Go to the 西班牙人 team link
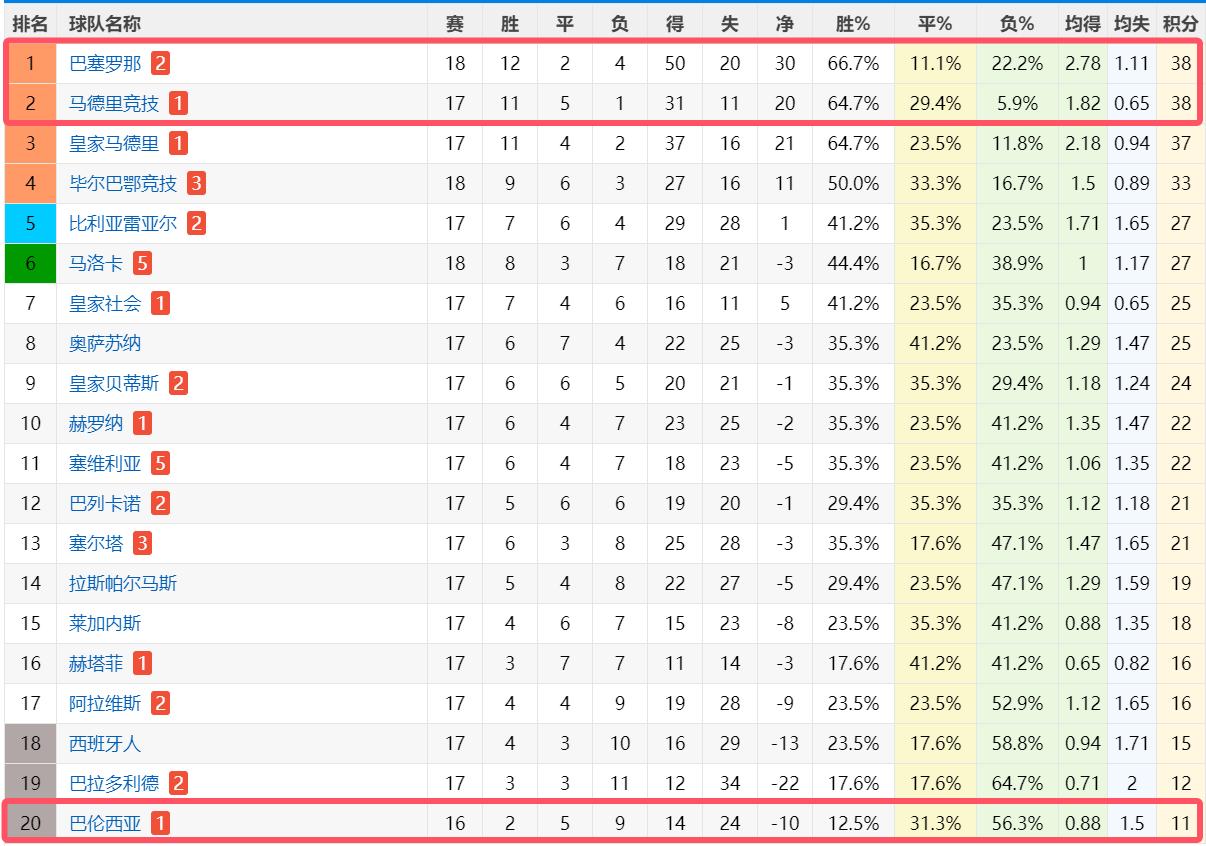This screenshot has width=1206, height=846. coord(105,743)
